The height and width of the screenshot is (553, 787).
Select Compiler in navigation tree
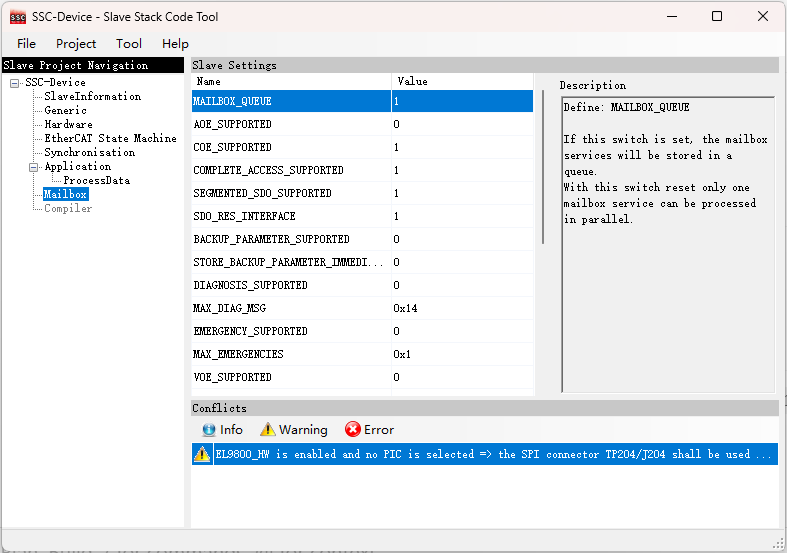pyautogui.click(x=68, y=208)
